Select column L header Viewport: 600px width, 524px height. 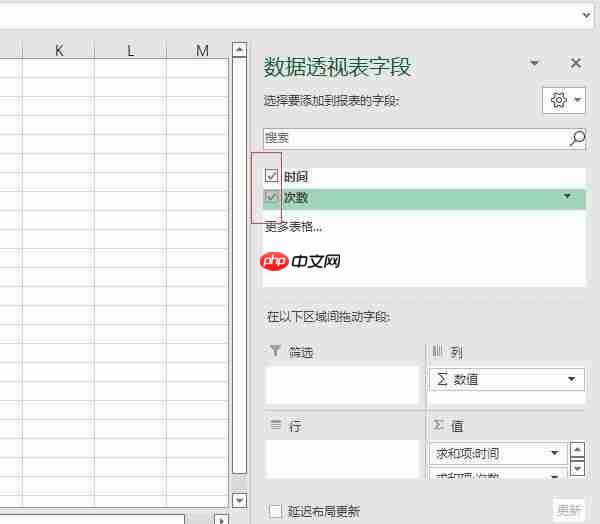pyautogui.click(x=130, y=50)
